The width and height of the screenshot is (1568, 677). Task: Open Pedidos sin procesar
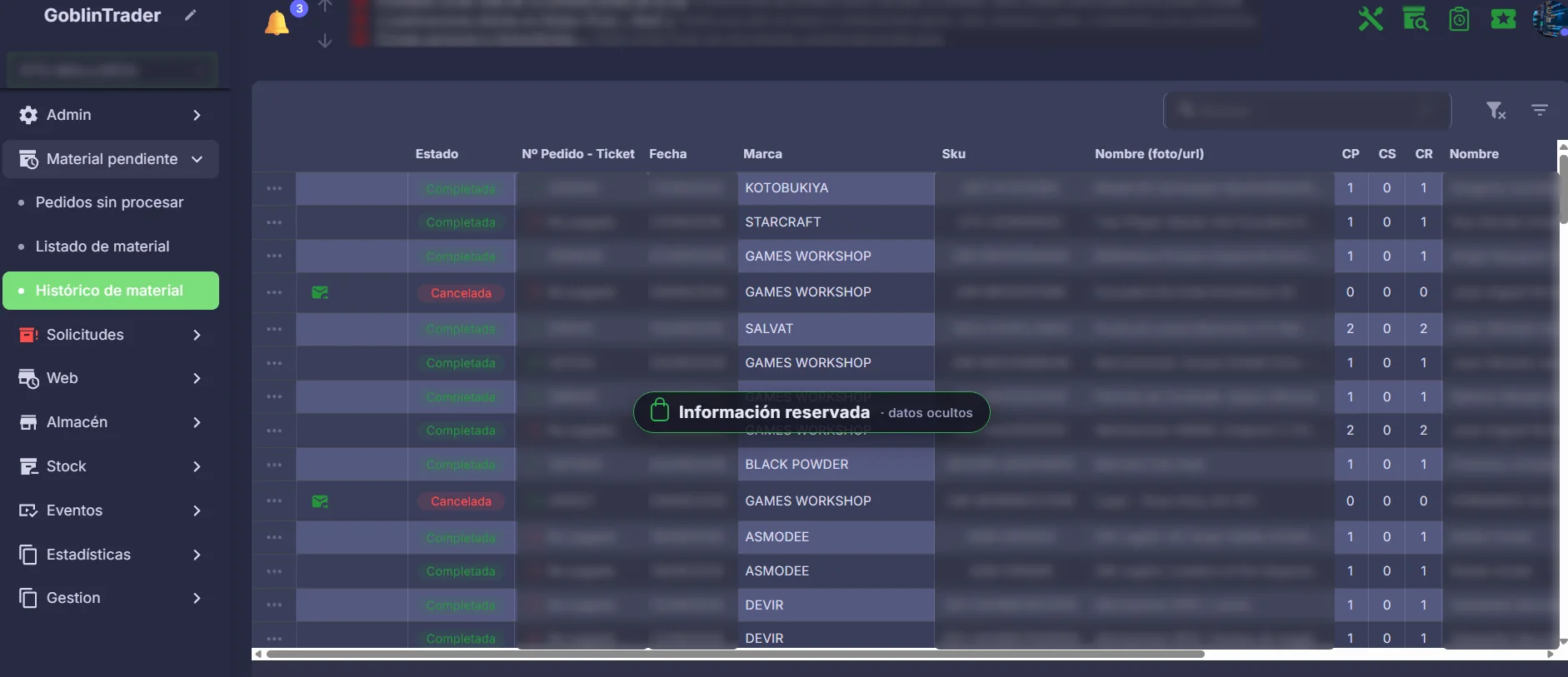109,202
